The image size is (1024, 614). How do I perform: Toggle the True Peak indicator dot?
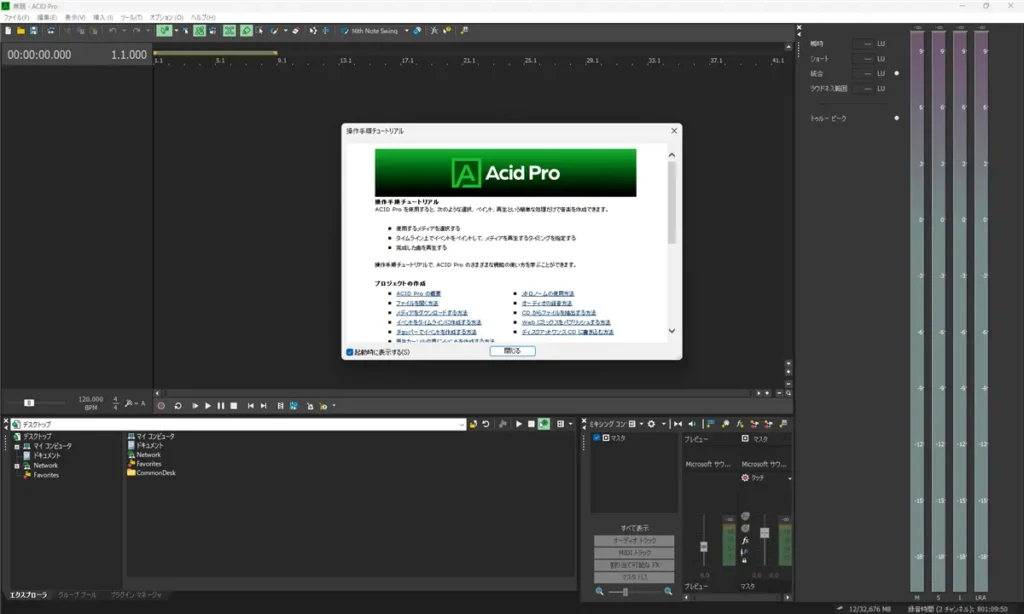click(897, 118)
